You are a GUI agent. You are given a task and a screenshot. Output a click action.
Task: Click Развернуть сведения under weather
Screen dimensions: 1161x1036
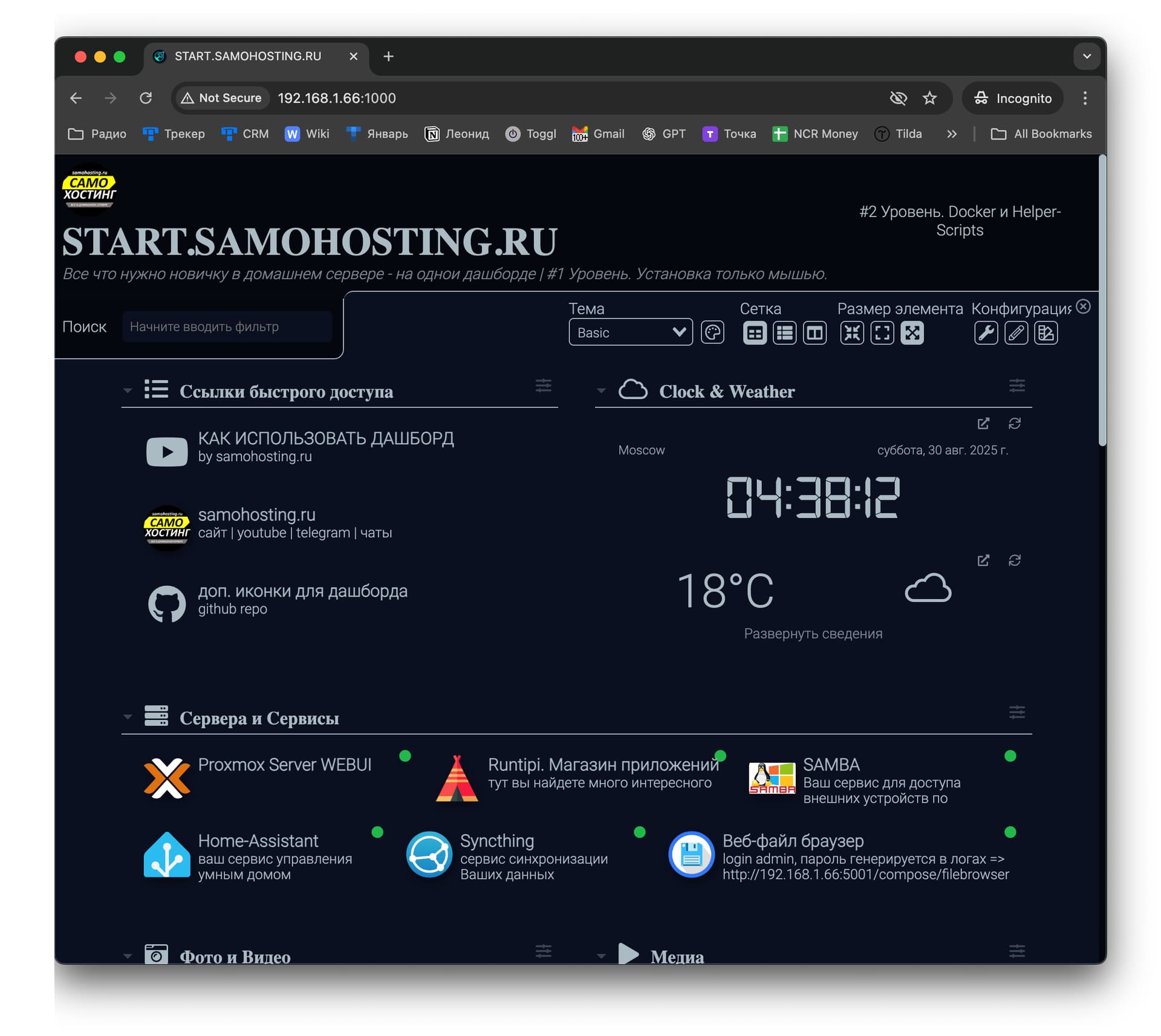813,633
